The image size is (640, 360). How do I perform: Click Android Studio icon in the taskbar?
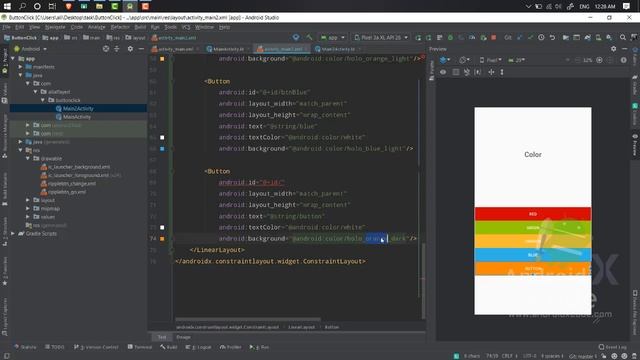(x=130, y=6)
